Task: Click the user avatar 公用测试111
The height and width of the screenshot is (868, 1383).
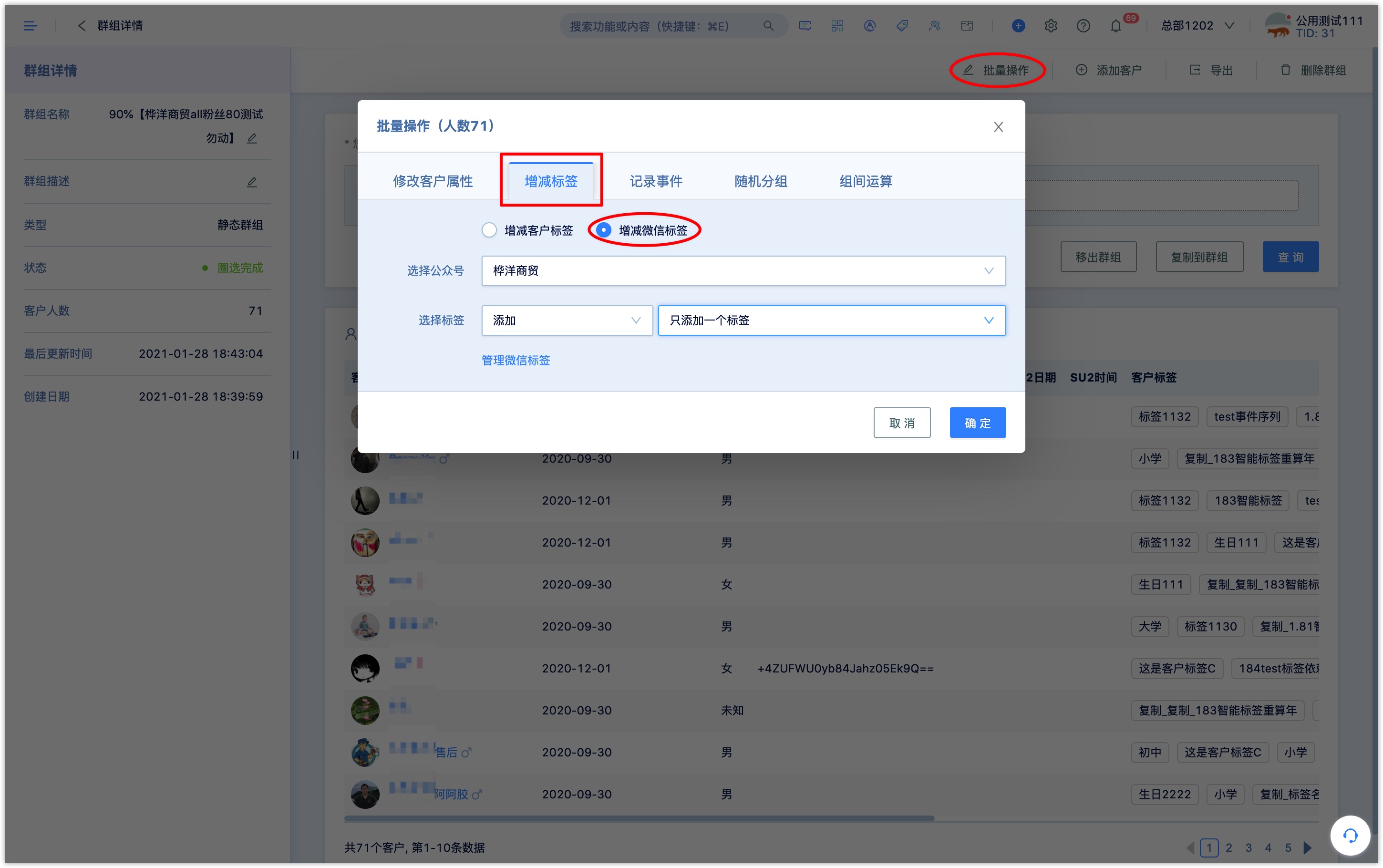Action: click(1278, 26)
